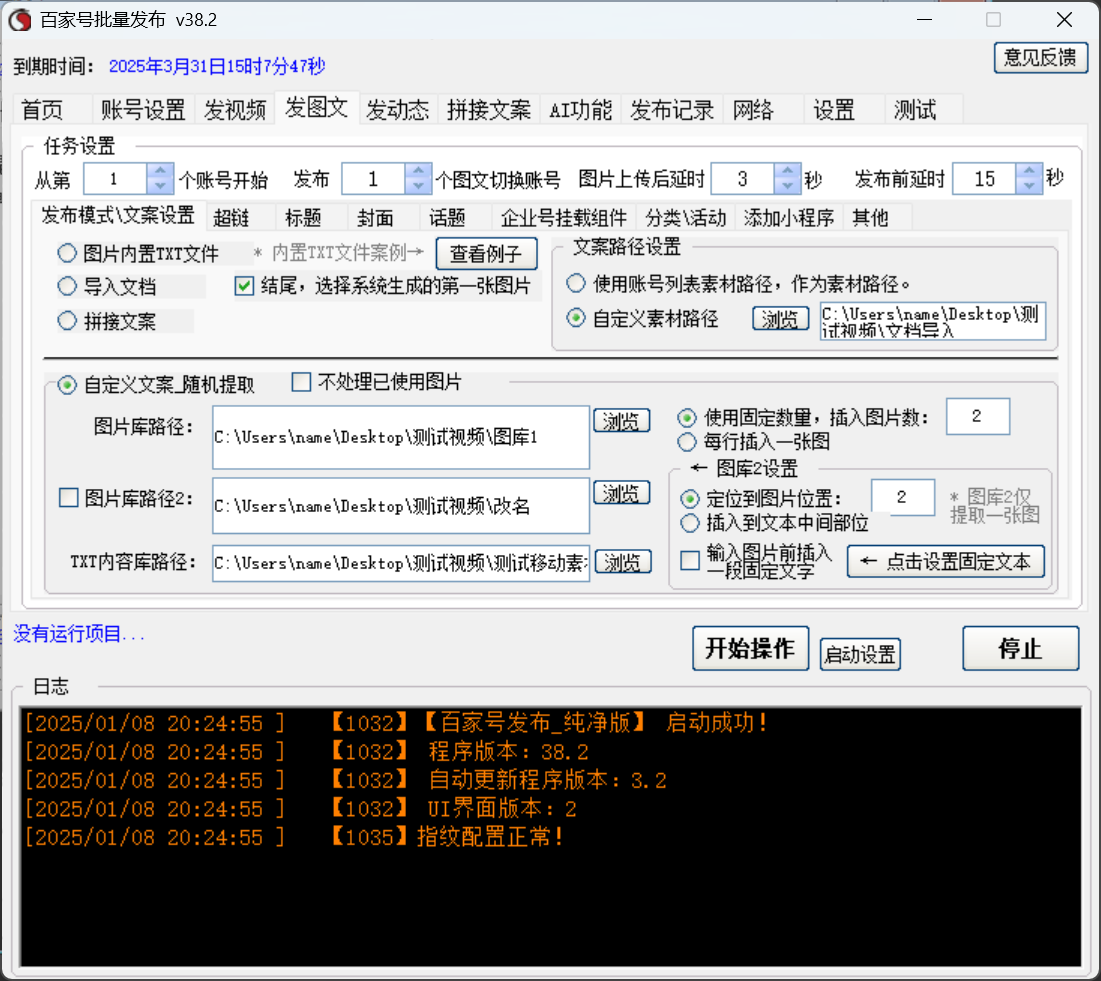This screenshot has height=981, width=1101.
Task: Open the 拼接文案 top tab
Action: click(x=489, y=110)
